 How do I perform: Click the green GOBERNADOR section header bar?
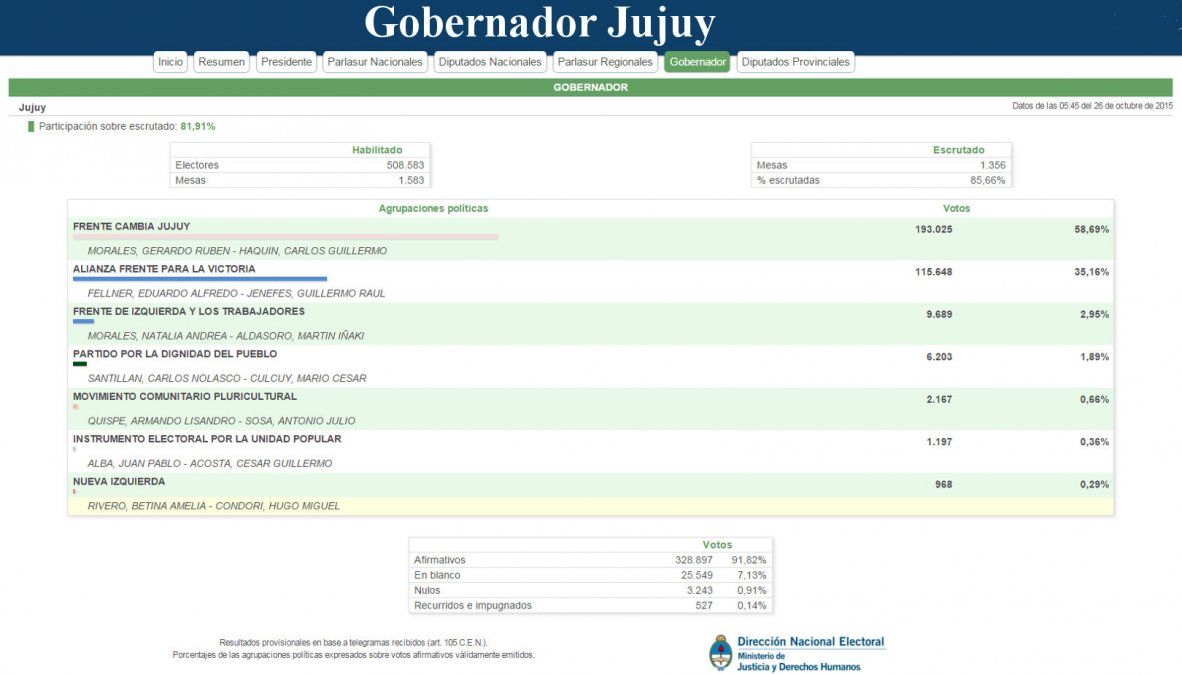(x=590, y=88)
